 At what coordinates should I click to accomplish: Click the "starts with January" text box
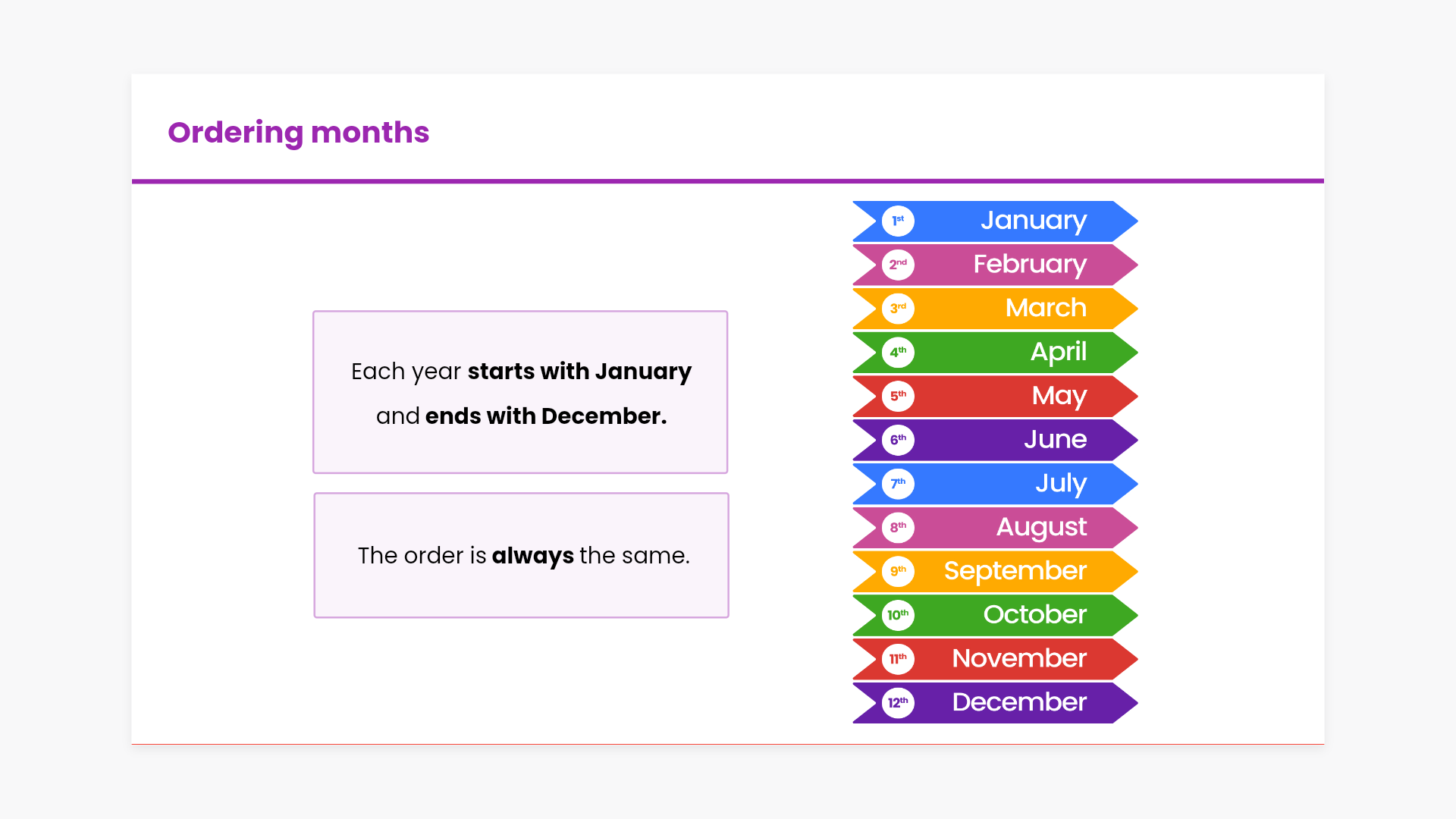tap(520, 392)
